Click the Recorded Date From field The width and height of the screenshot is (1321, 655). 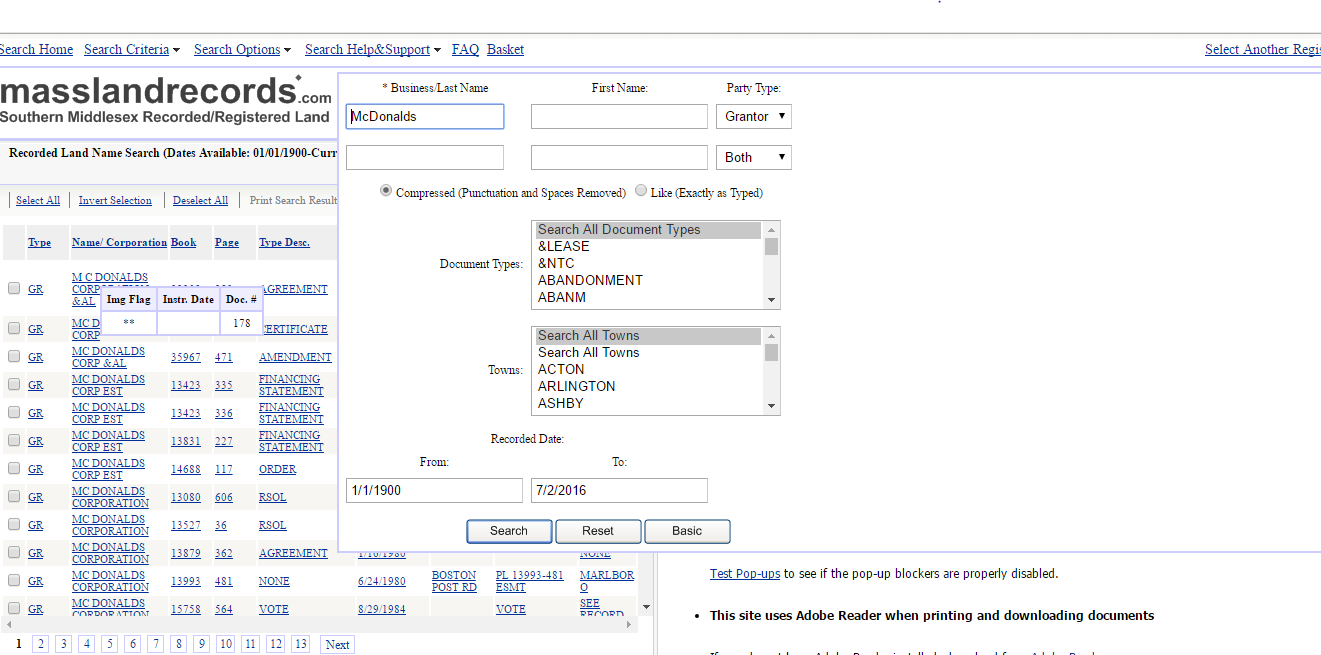(434, 490)
